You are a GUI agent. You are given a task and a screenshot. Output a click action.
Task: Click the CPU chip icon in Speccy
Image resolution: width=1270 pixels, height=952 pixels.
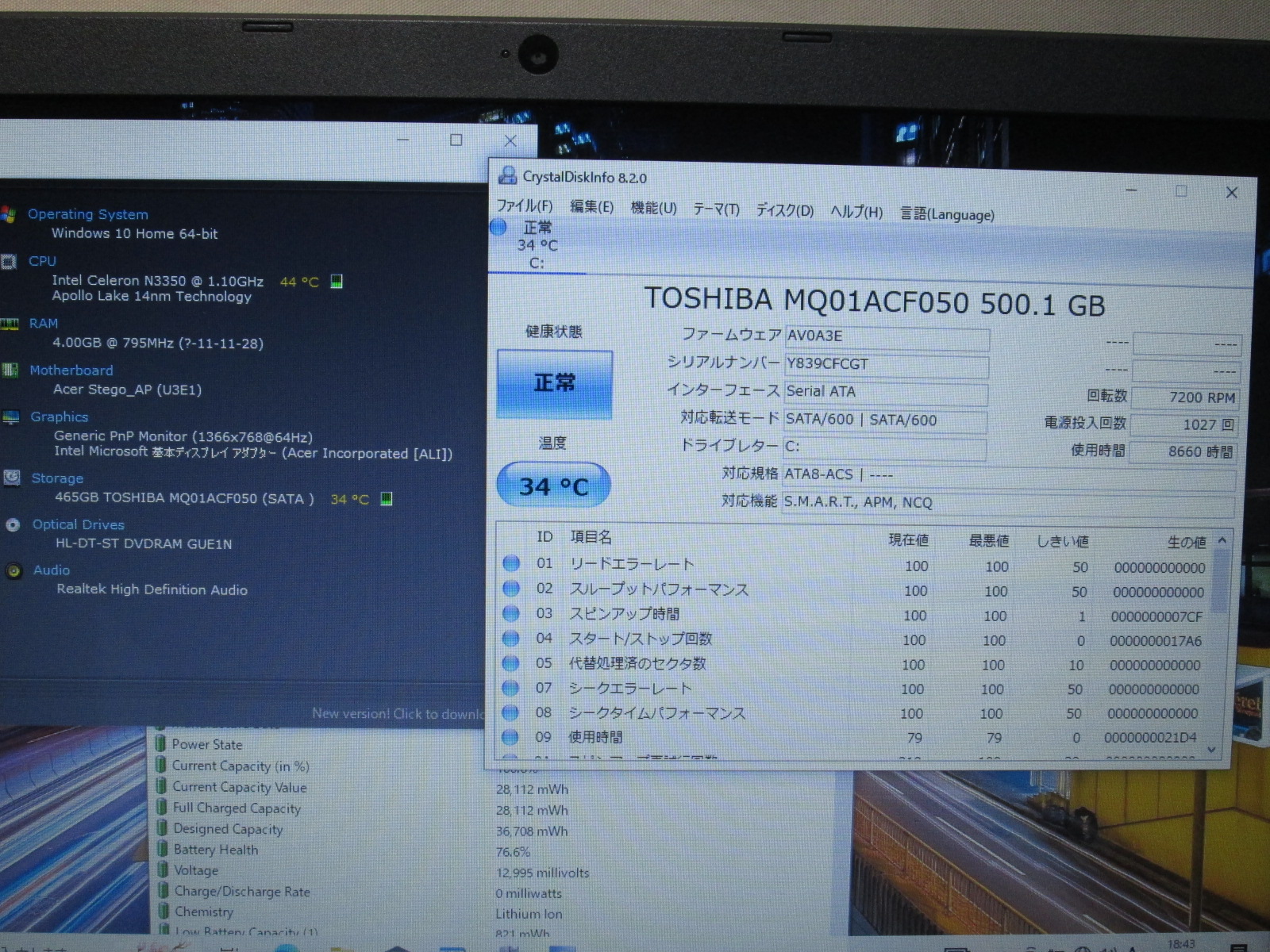coord(9,262)
